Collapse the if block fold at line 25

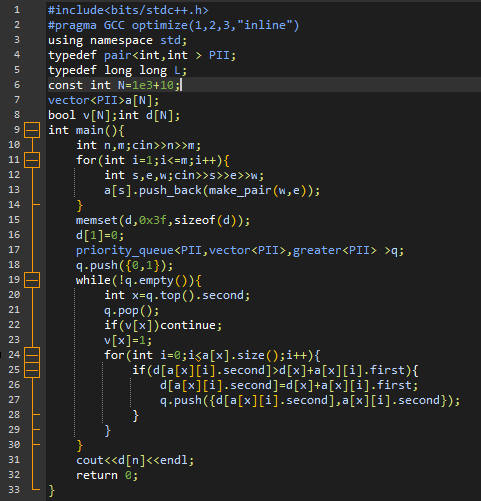pos(32,370)
